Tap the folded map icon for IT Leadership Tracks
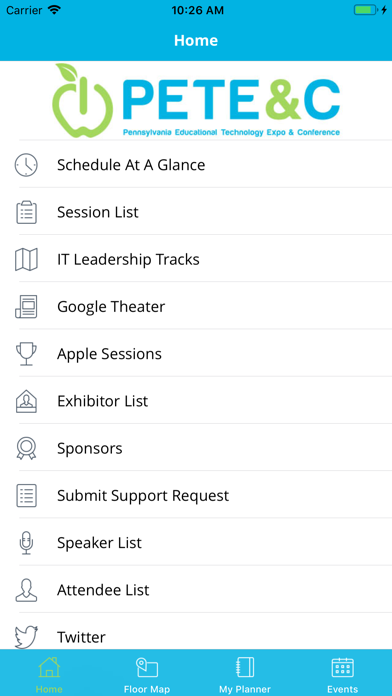Image resolution: width=392 pixels, height=696 pixels. [x=26, y=260]
